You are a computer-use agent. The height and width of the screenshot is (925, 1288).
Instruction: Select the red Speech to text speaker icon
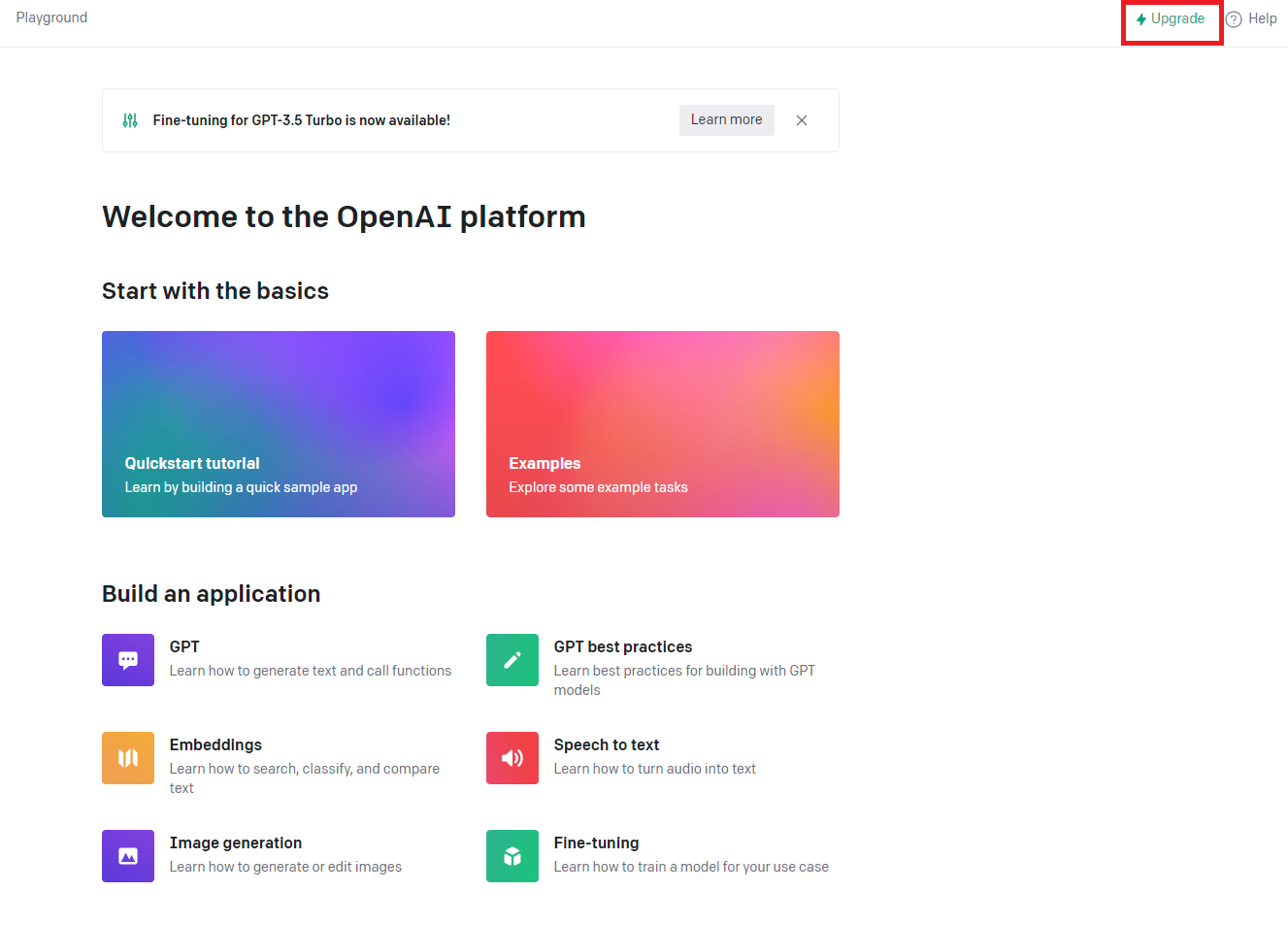512,758
